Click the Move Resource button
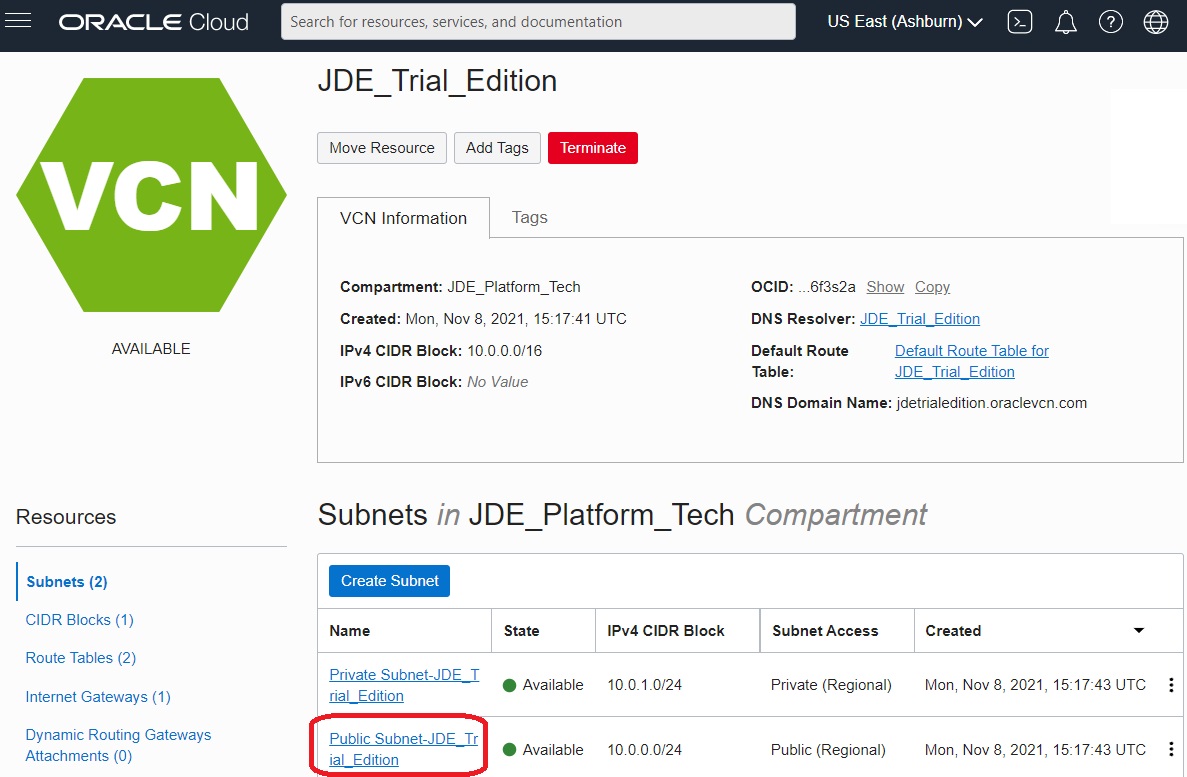The image size is (1187, 777). tap(381, 147)
